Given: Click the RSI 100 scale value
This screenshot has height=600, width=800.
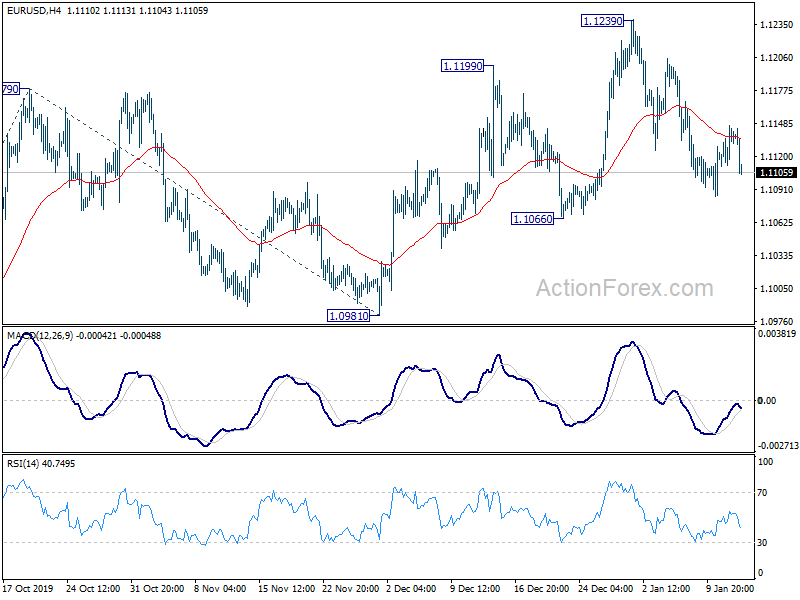Looking at the screenshot, I should click(x=766, y=462).
